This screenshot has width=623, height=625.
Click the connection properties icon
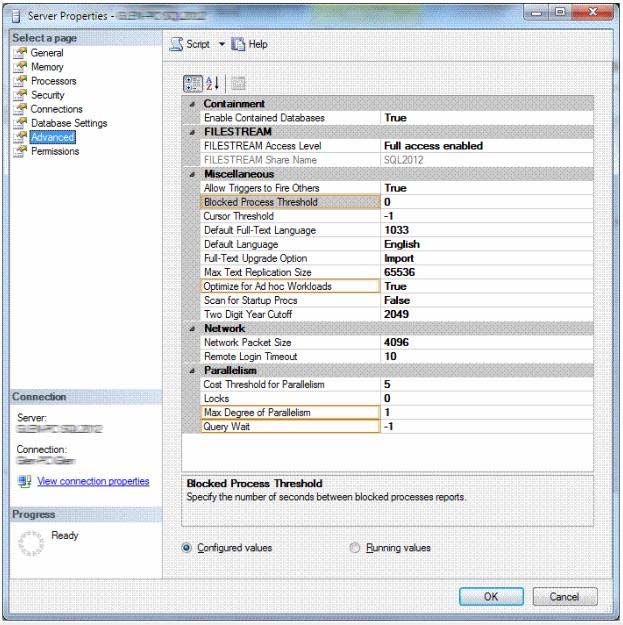point(25,481)
